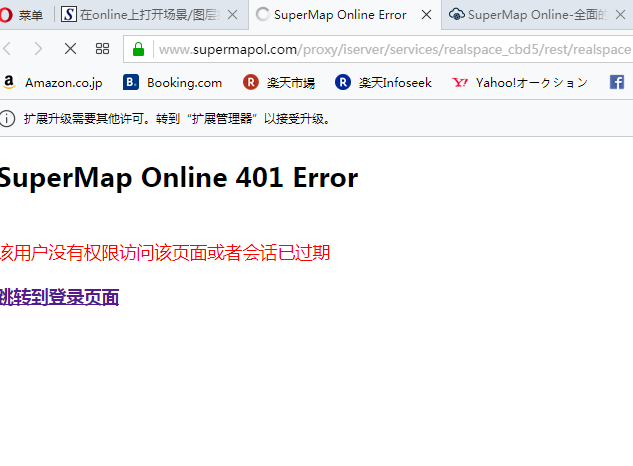
Task: Open the Yahoo!オークション bookmark
Action: pos(520,83)
